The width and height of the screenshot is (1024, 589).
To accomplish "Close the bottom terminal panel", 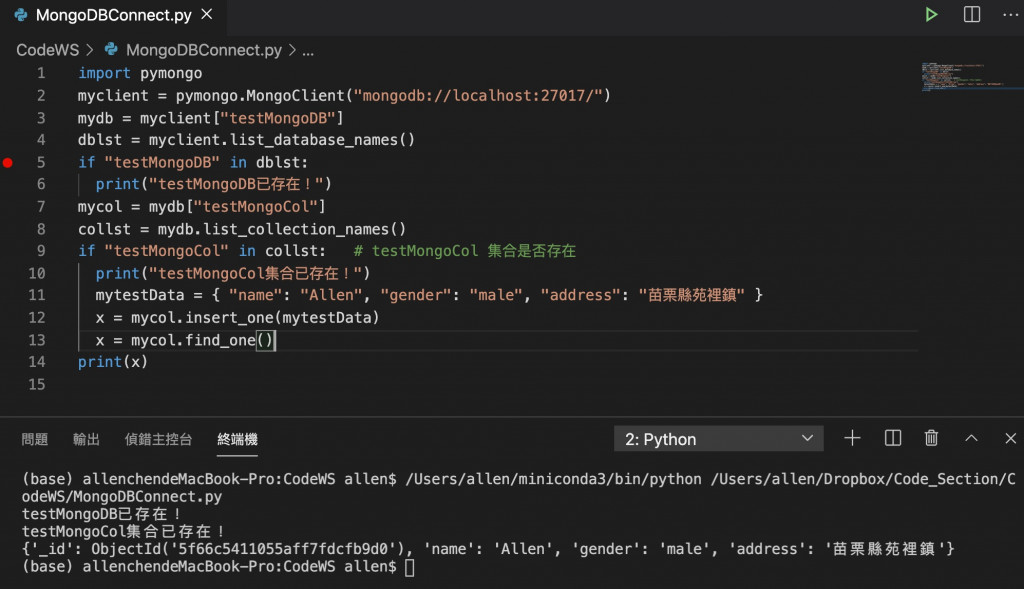I will point(1010,438).
